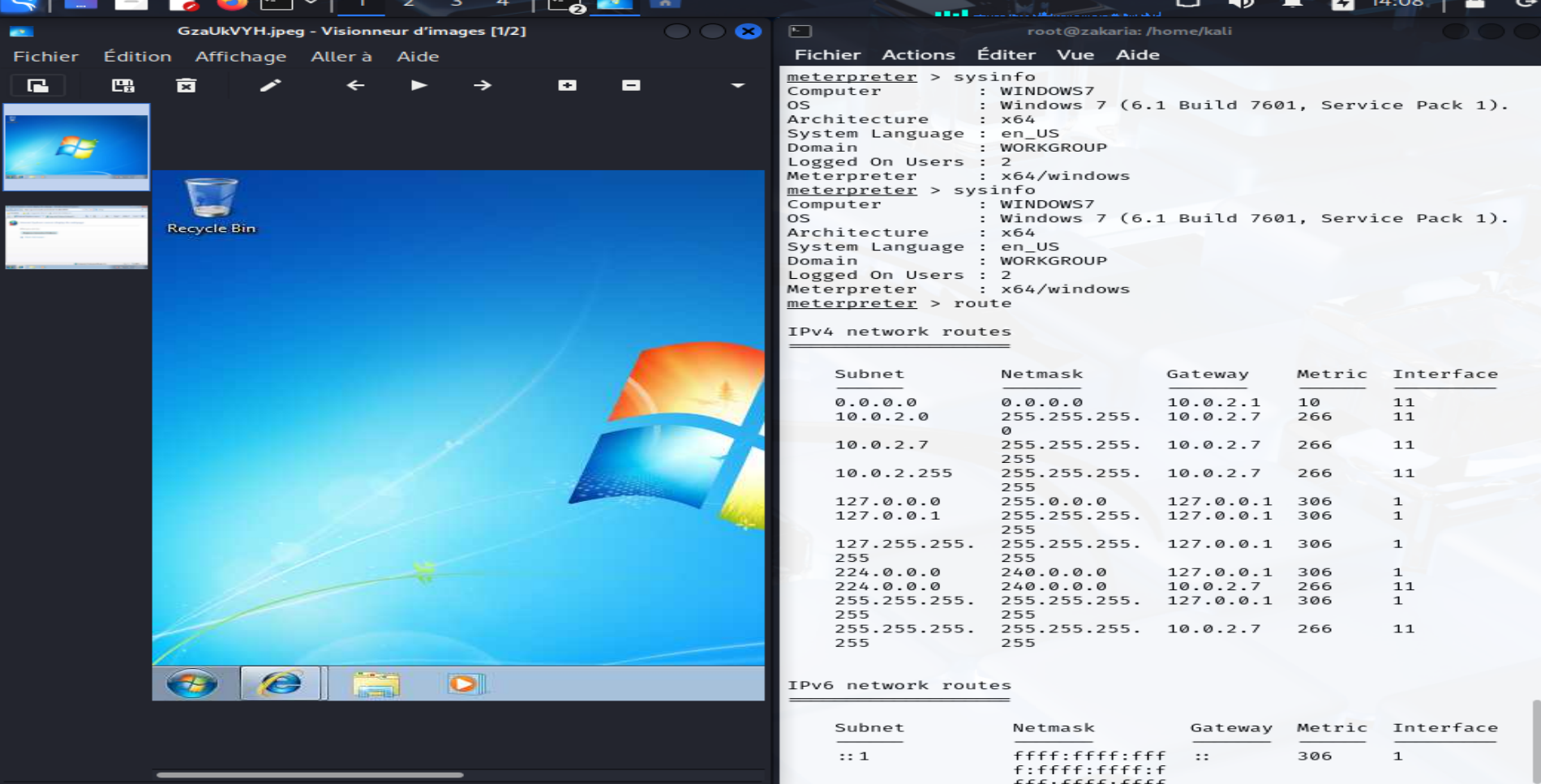Select the Windows desktop wallpaper thumbnail
This screenshot has height=784, width=1541.
pyautogui.click(x=77, y=147)
